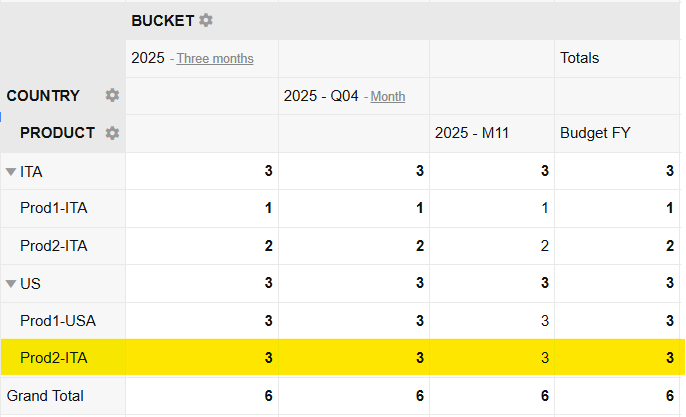Click the 2025 - M11 column header

472,133
